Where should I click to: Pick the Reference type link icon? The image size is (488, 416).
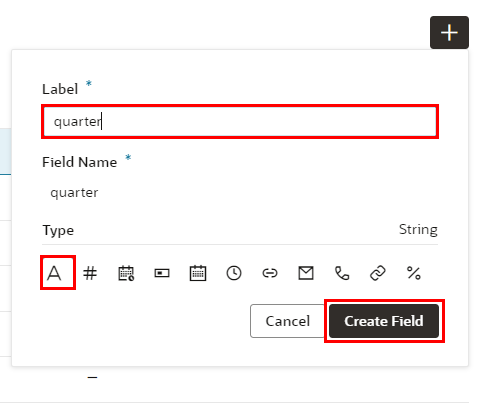[x=270, y=273]
